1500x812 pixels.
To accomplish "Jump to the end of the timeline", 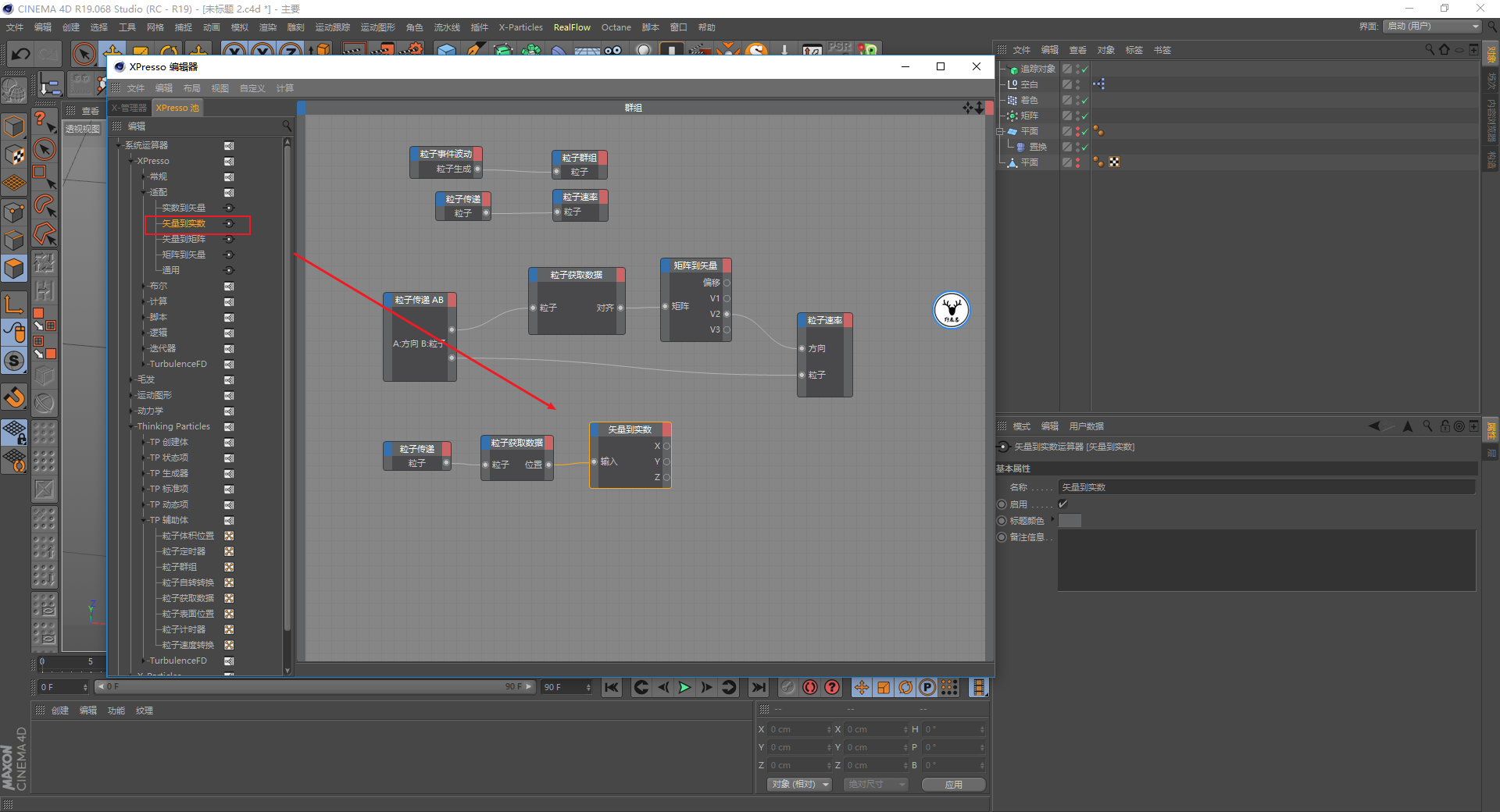I will (x=758, y=687).
